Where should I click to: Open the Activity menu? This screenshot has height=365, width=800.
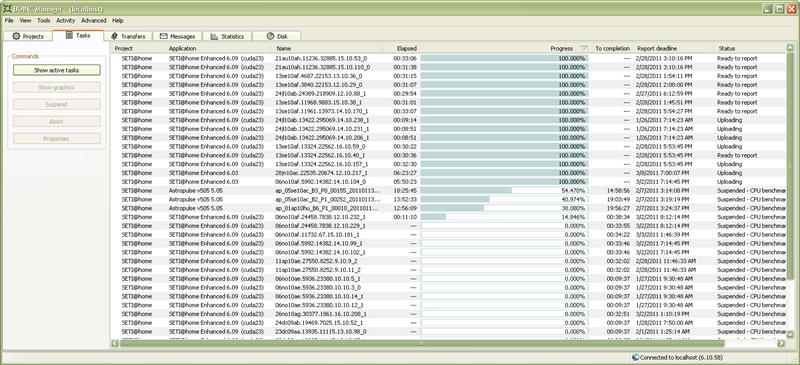pos(66,20)
